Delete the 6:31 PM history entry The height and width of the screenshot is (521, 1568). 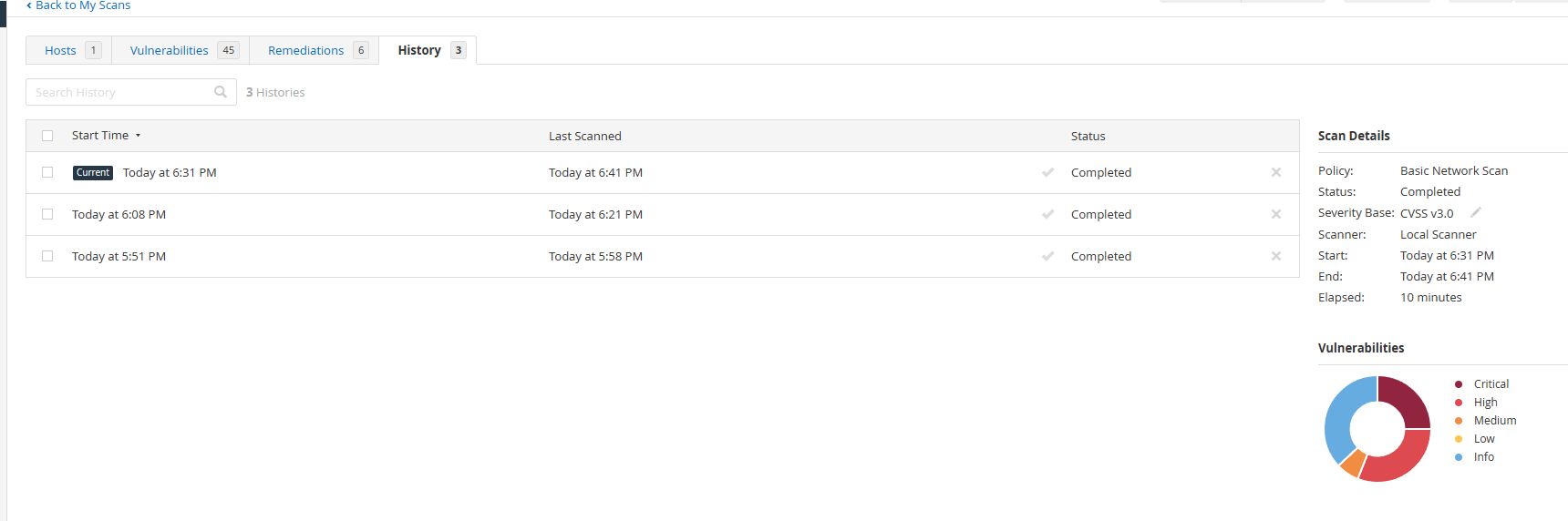(x=1276, y=172)
